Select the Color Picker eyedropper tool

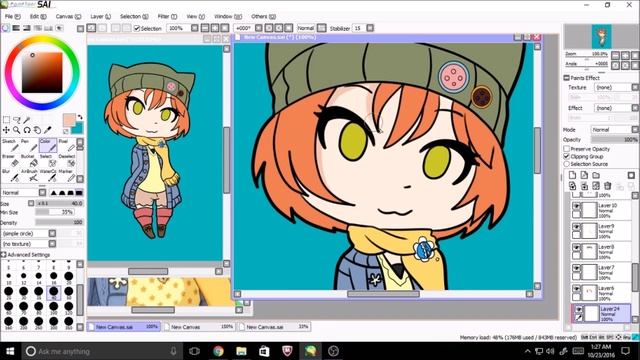tap(48, 130)
